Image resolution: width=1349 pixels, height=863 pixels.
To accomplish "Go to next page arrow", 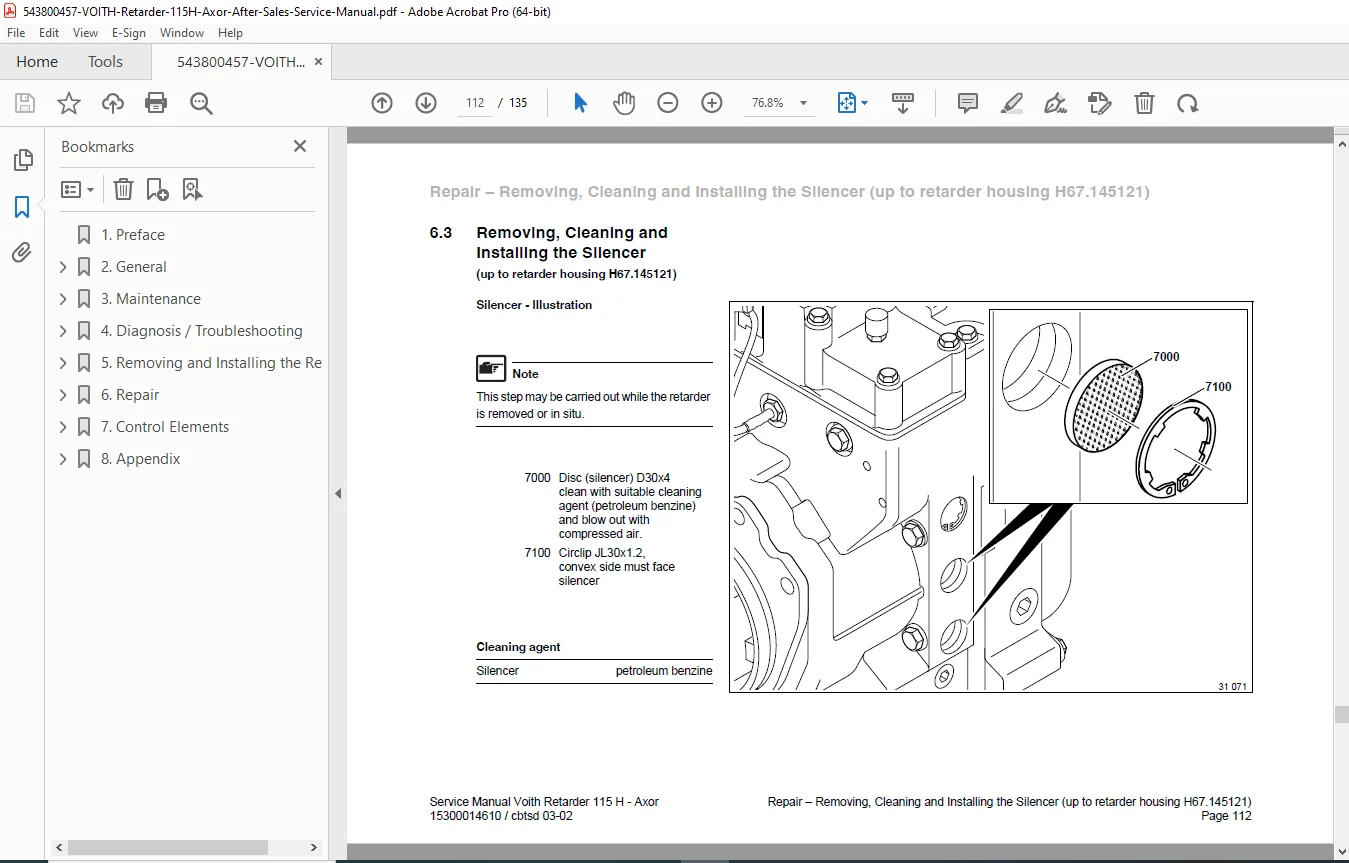I will pos(426,103).
